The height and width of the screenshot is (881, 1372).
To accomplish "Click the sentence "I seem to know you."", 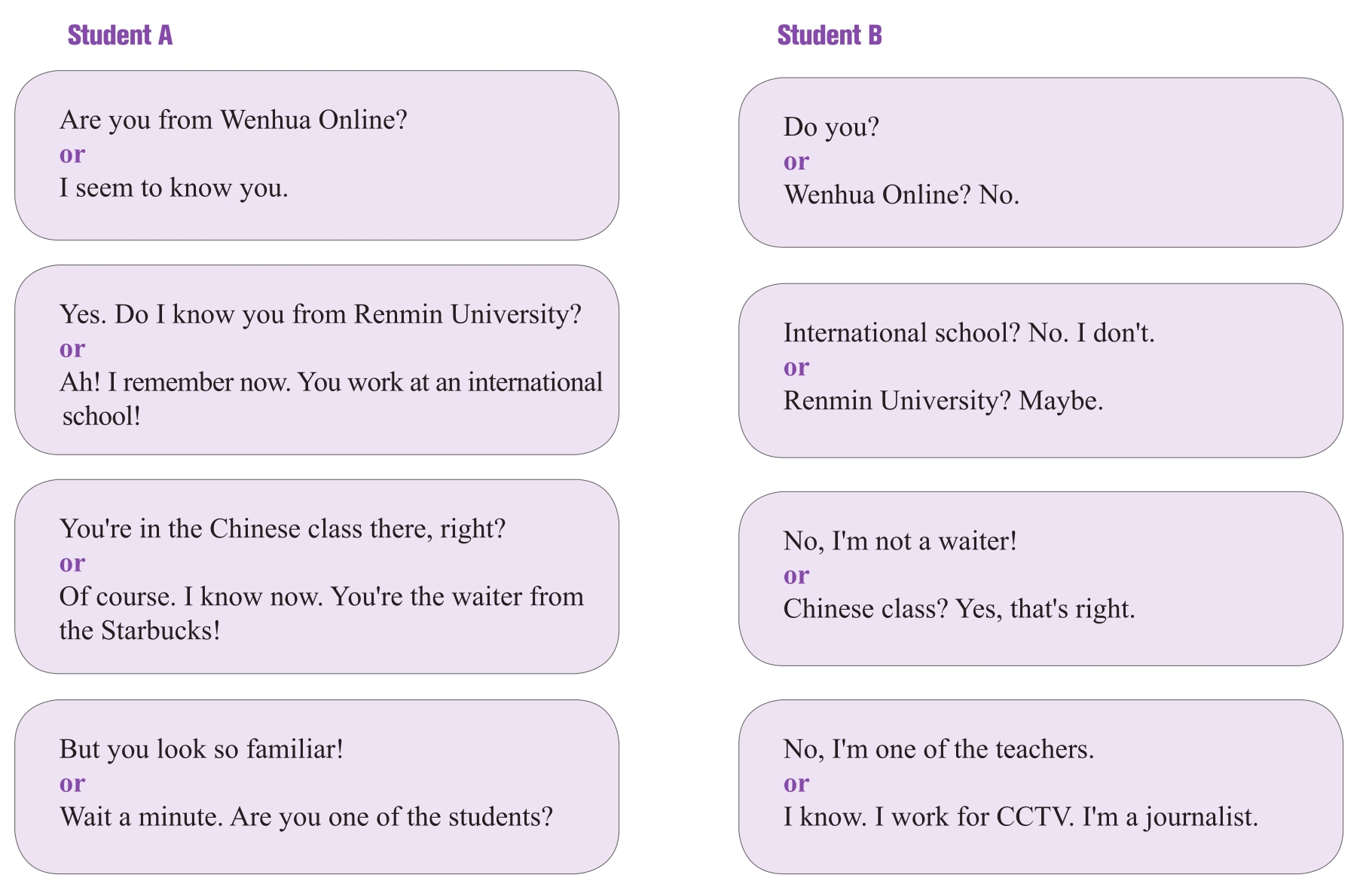I will pos(173,188).
